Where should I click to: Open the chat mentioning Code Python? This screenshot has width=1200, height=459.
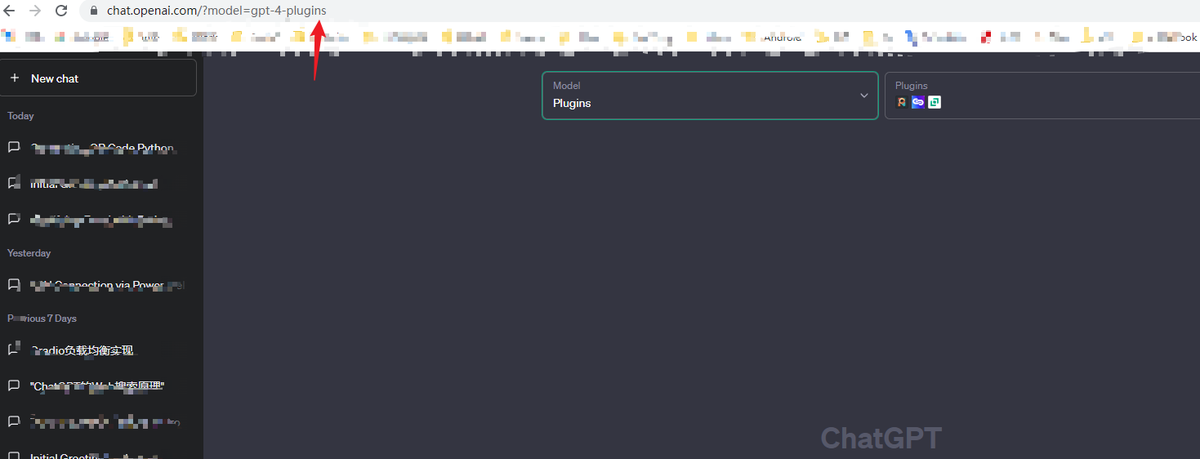(98, 148)
